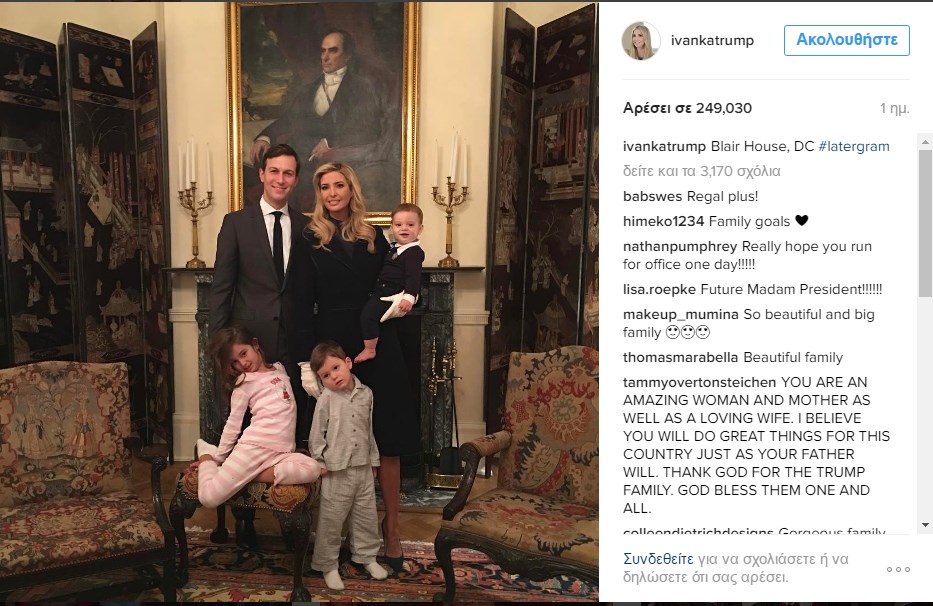Viewport: 933px width, 606px height.
Task: Open babswes commenter profile
Action: coord(653,196)
